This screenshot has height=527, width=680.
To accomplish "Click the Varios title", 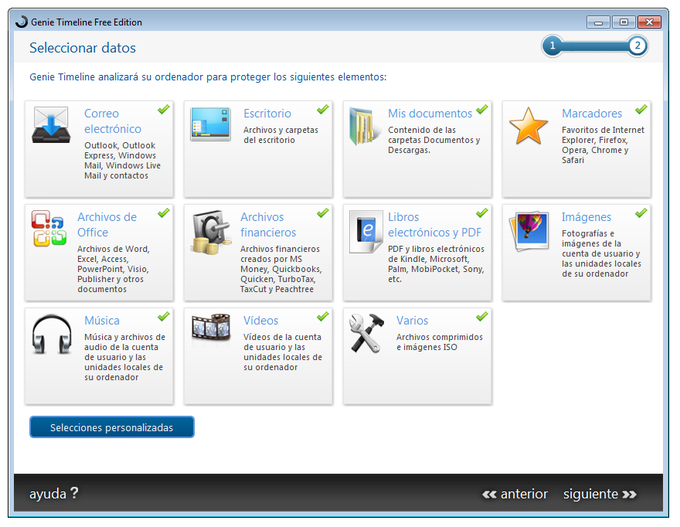I will [x=412, y=321].
